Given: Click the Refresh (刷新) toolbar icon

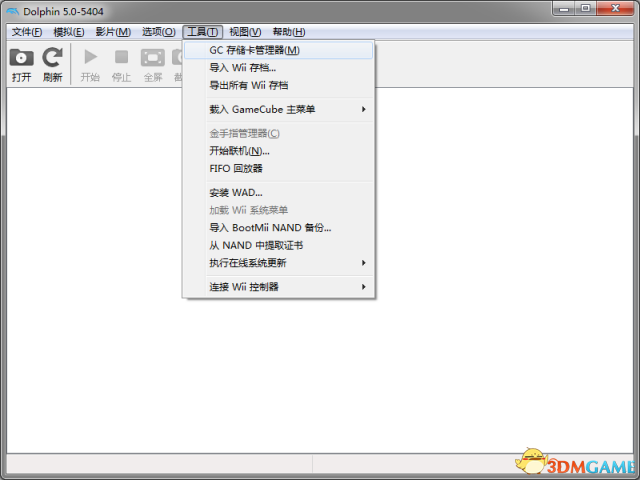Looking at the screenshot, I should point(53,58).
